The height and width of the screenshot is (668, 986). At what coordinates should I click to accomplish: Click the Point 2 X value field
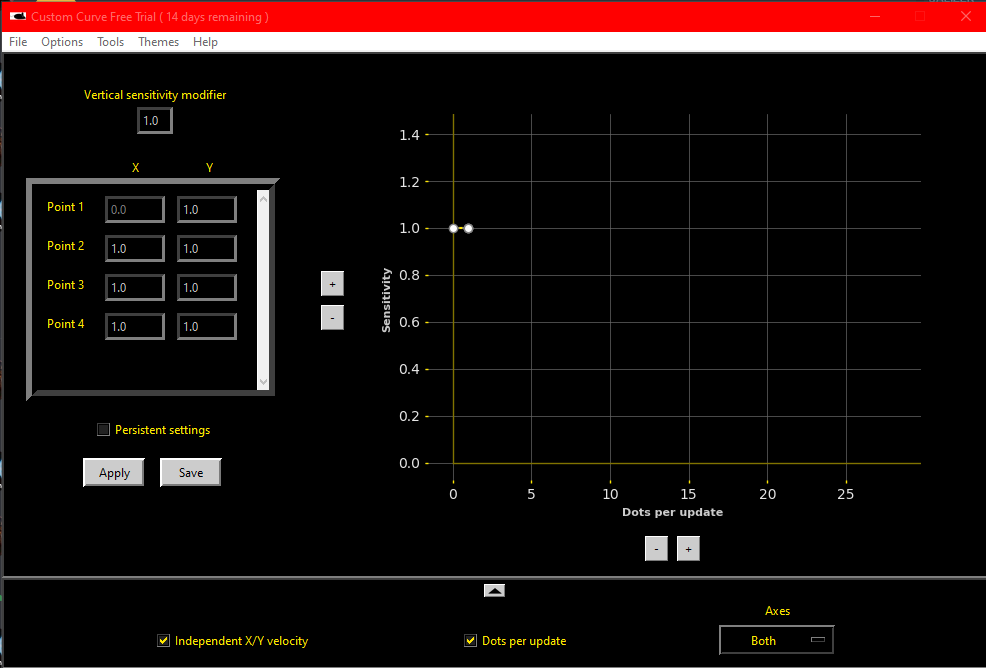click(135, 248)
